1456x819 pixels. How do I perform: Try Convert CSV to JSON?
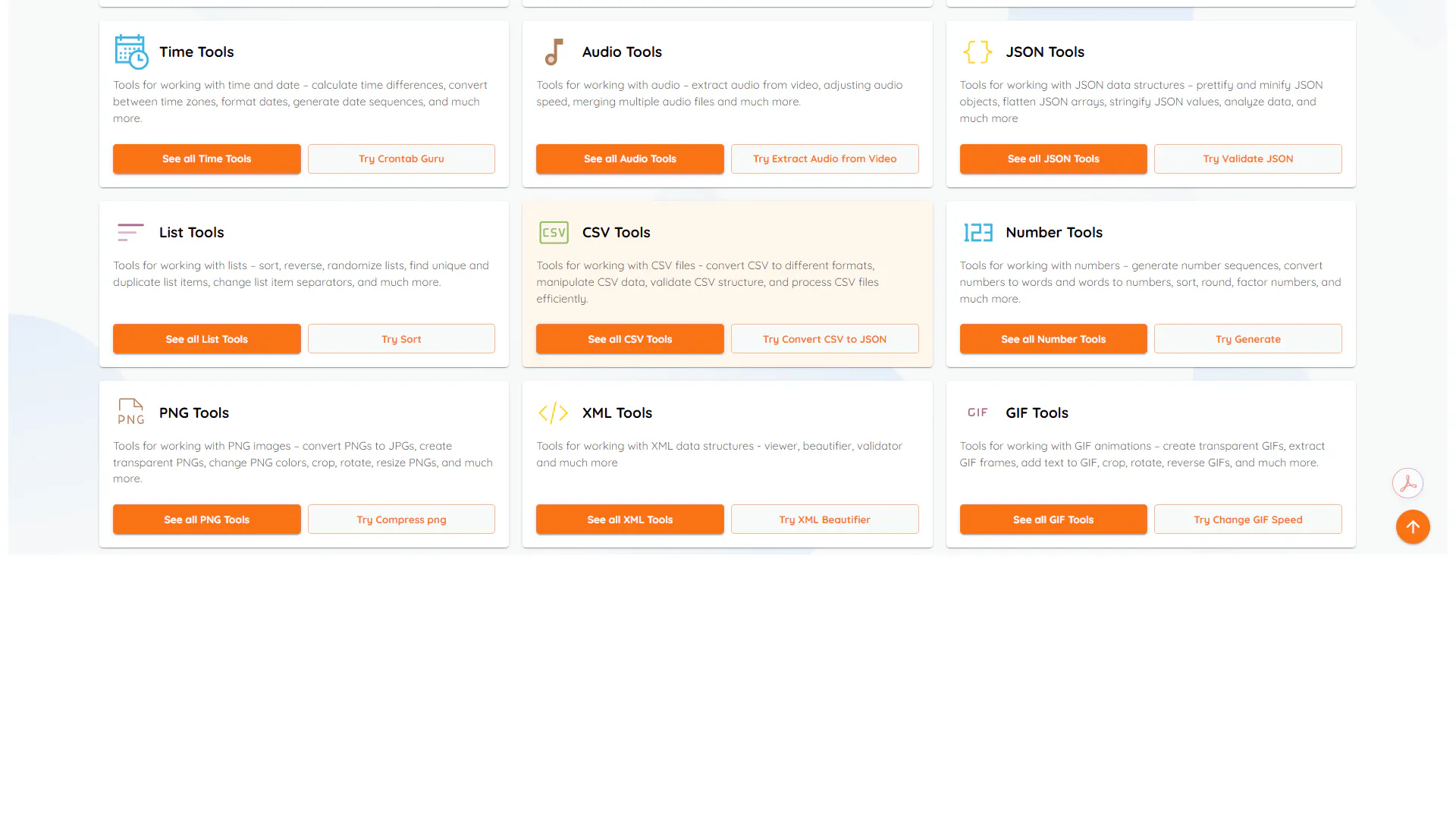tap(825, 339)
